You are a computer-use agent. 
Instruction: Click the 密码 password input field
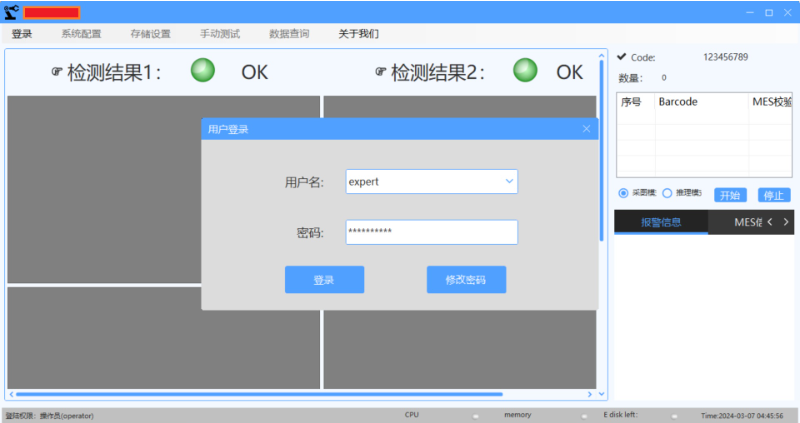tap(431, 232)
